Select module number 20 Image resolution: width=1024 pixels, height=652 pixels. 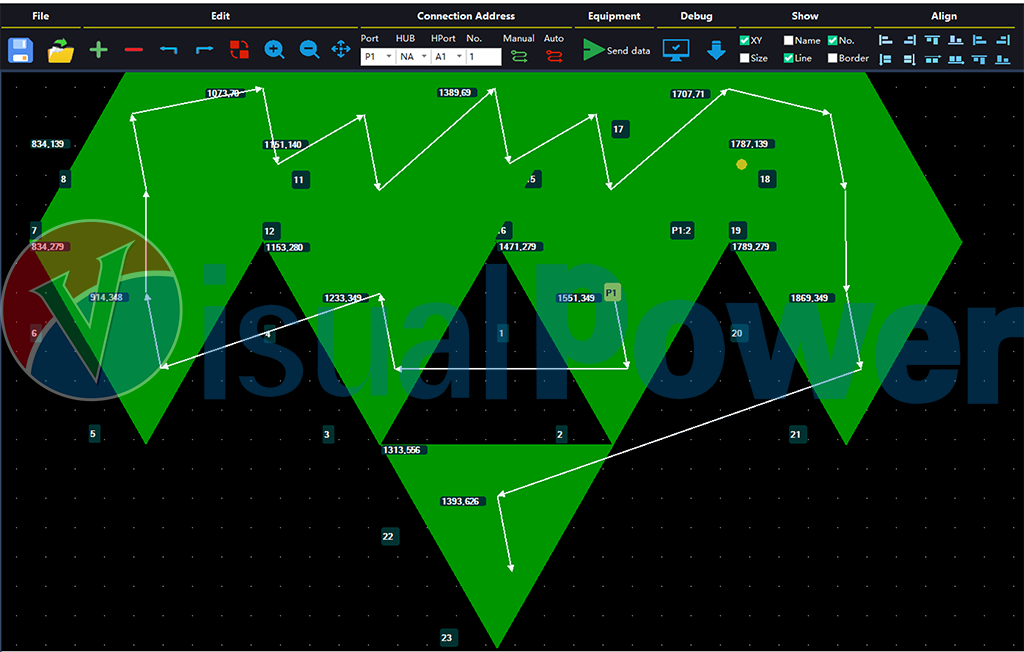tap(737, 333)
